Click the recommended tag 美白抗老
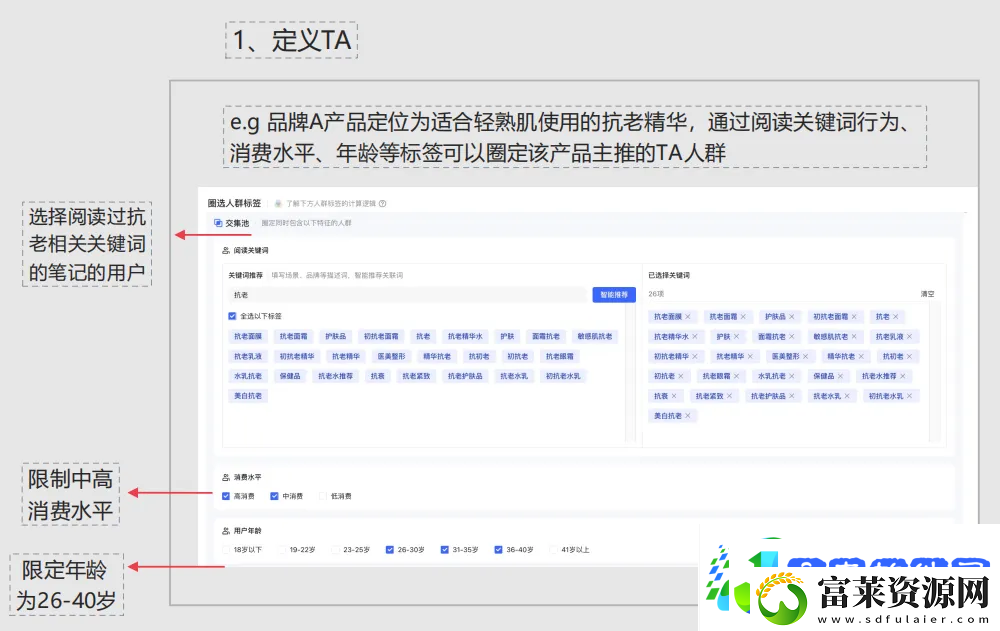The width and height of the screenshot is (1000, 631). tap(248, 396)
